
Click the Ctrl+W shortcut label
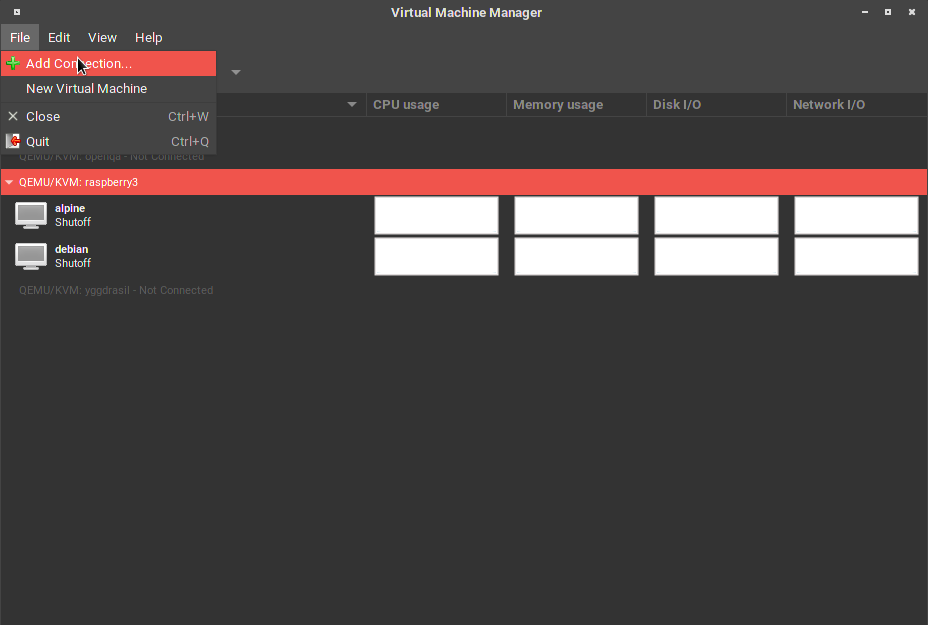coord(188,117)
